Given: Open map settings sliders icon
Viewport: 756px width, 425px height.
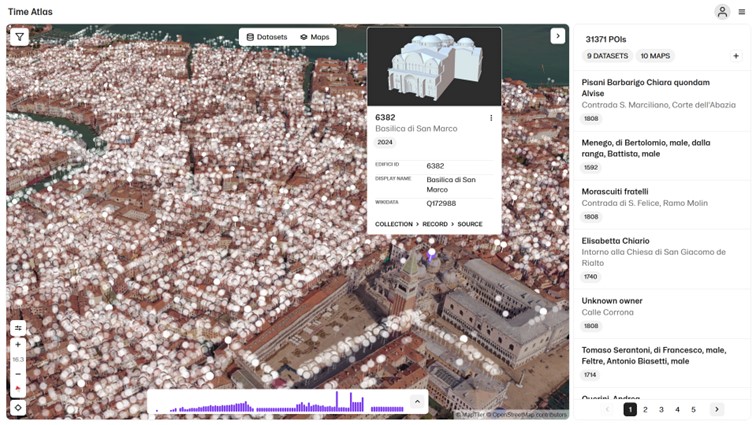Looking at the screenshot, I should click(18, 328).
